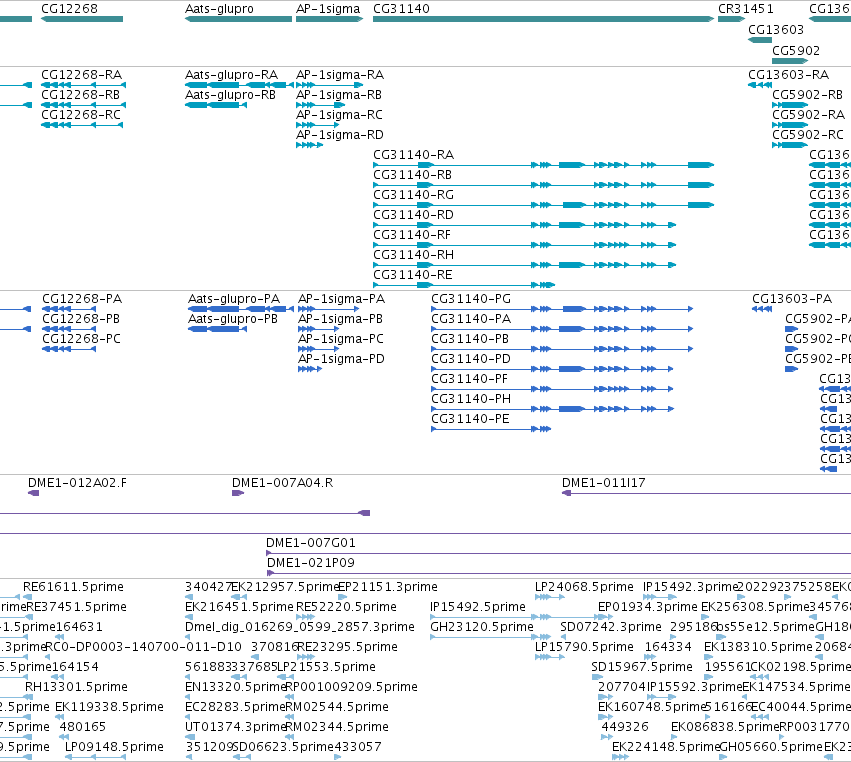This screenshot has width=851, height=762.
Task: Select AP-1sigma-RA transcript label
Action: click(x=340, y=74)
